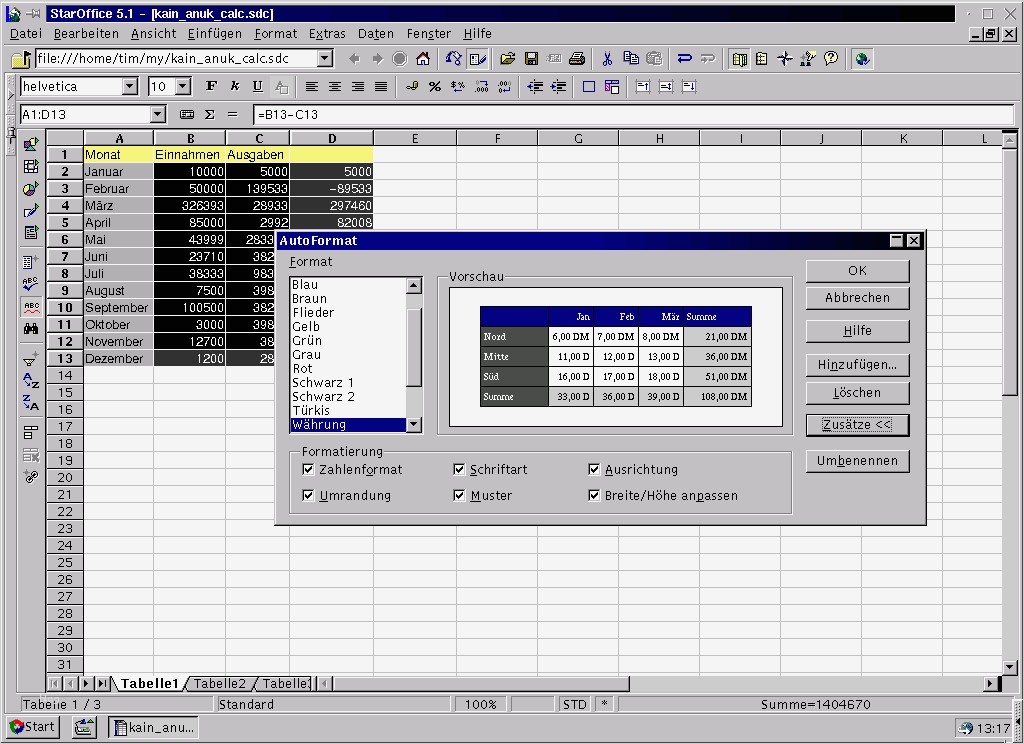Click the Start button on taskbar
The width and height of the screenshot is (1024, 744).
pyautogui.click(x=33, y=727)
